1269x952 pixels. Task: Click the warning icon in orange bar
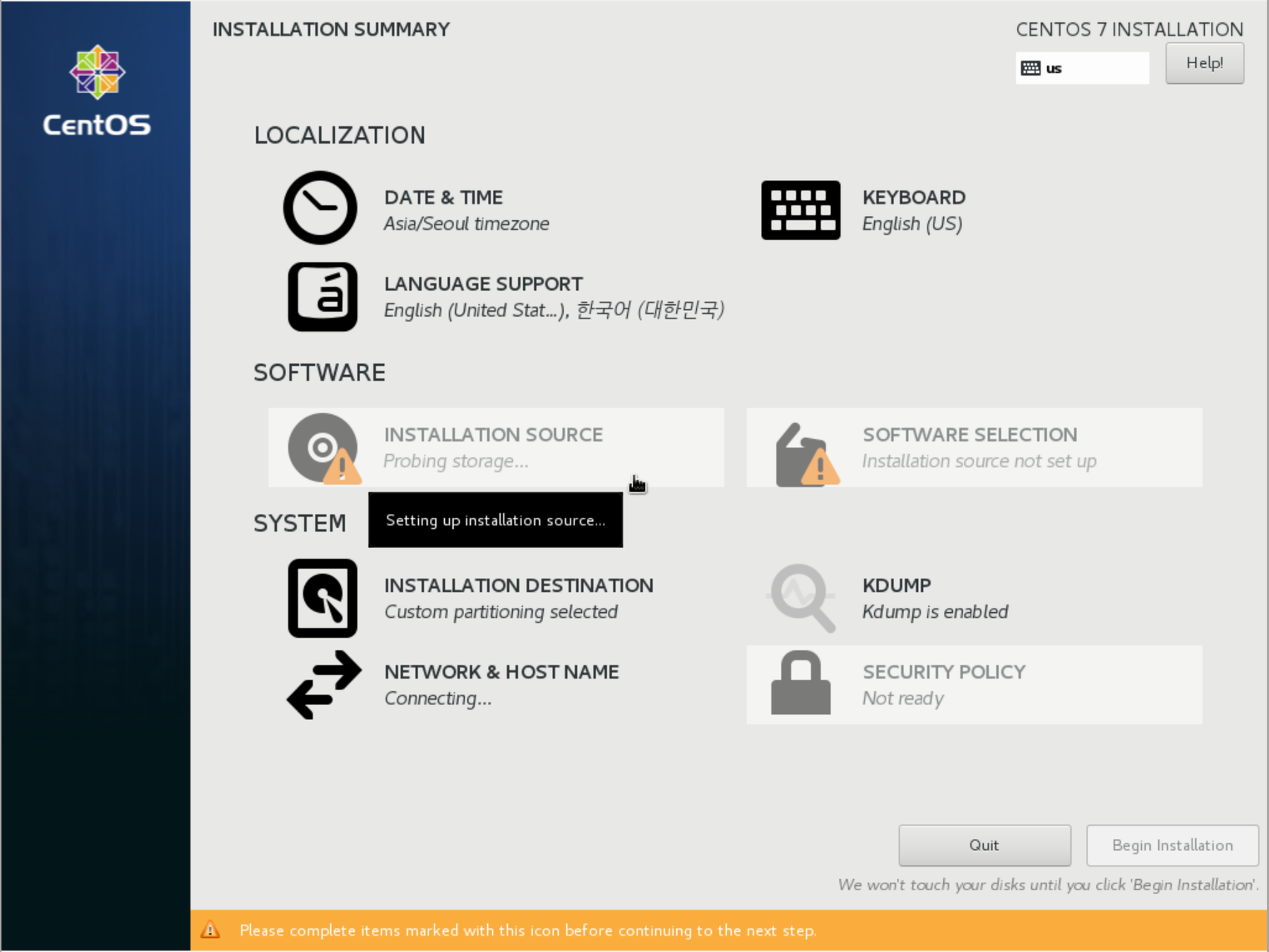pos(211,930)
